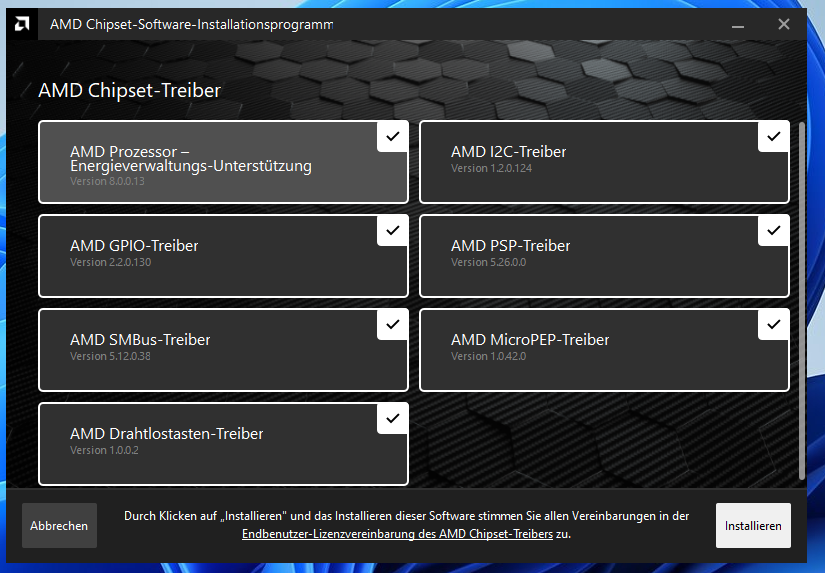Image resolution: width=825 pixels, height=573 pixels.
Task: Select the AMD GPIO-Treiber title text
Action: 134,246
